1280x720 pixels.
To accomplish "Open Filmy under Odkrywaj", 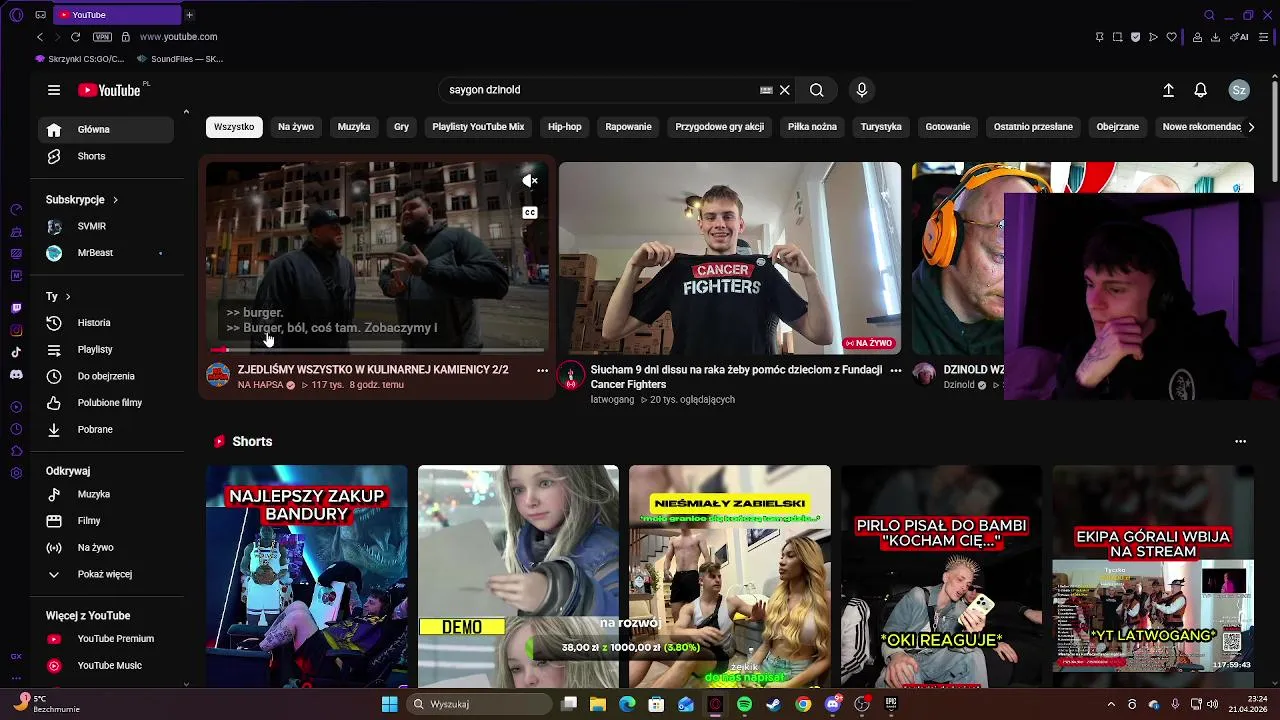I will click(106, 521).
